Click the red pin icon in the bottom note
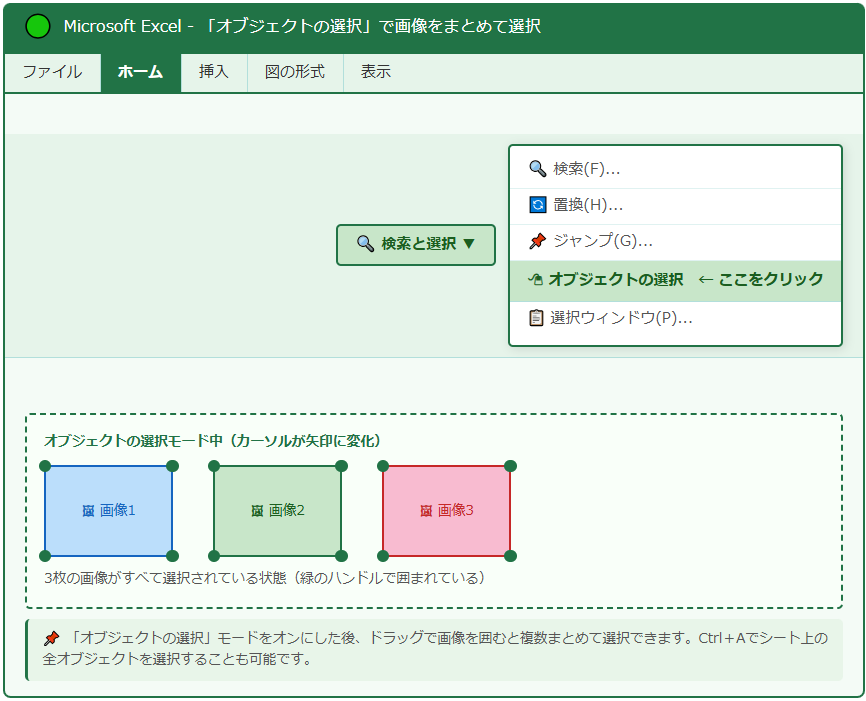The width and height of the screenshot is (866, 701). [52, 638]
